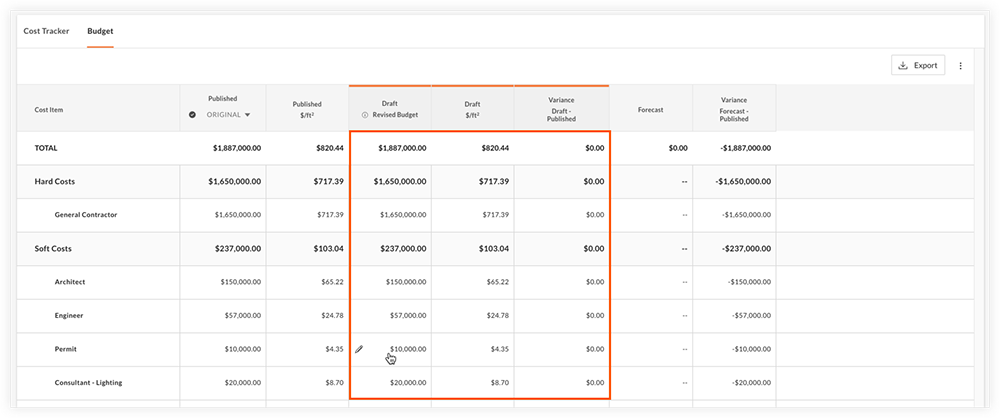The image size is (1000, 418).
Task: Click Hard Costs published $717.39 value
Action: tap(330, 182)
